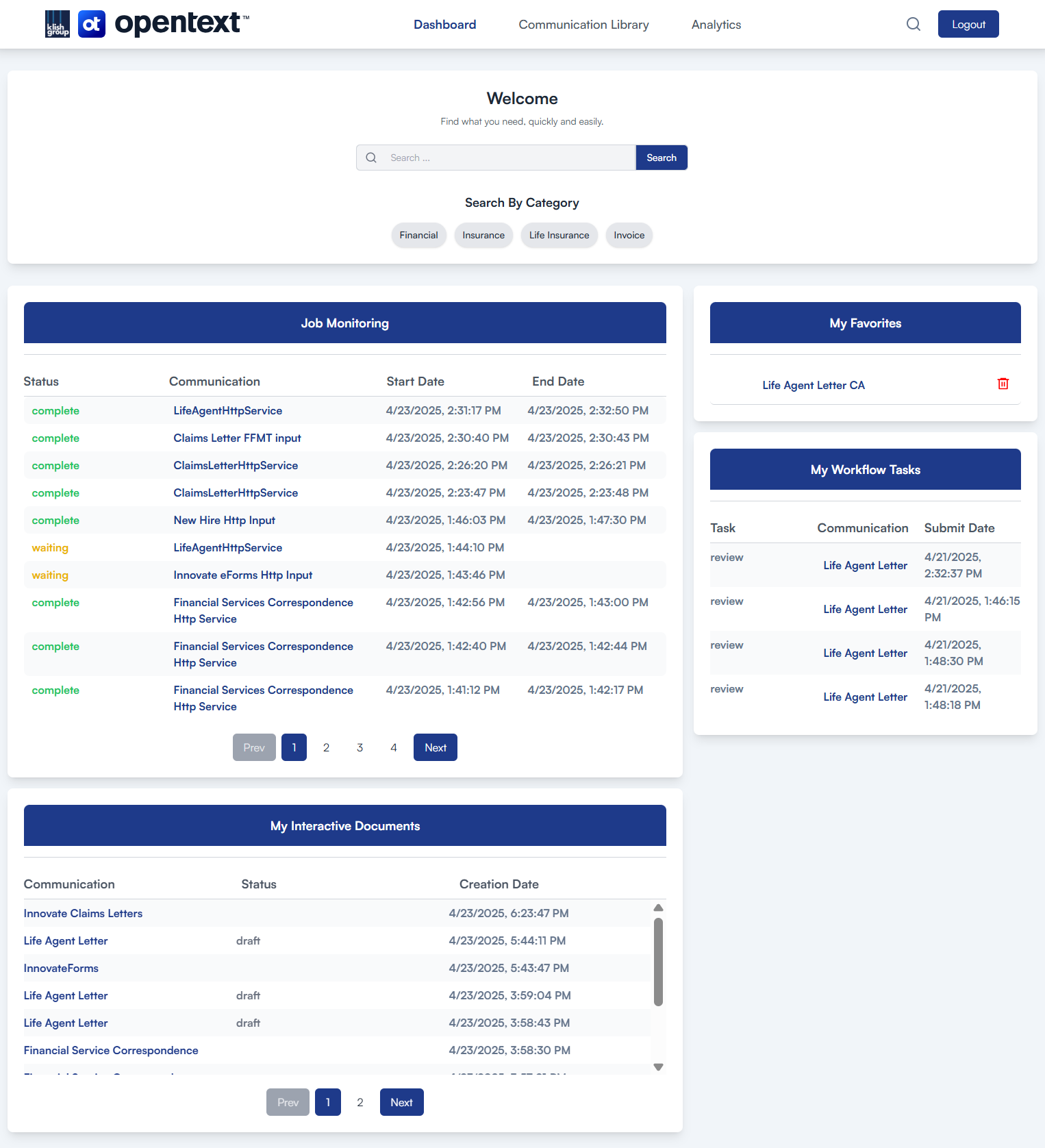Click Interactive Documents Prev button
This screenshot has width=1045, height=1148.
288,1102
